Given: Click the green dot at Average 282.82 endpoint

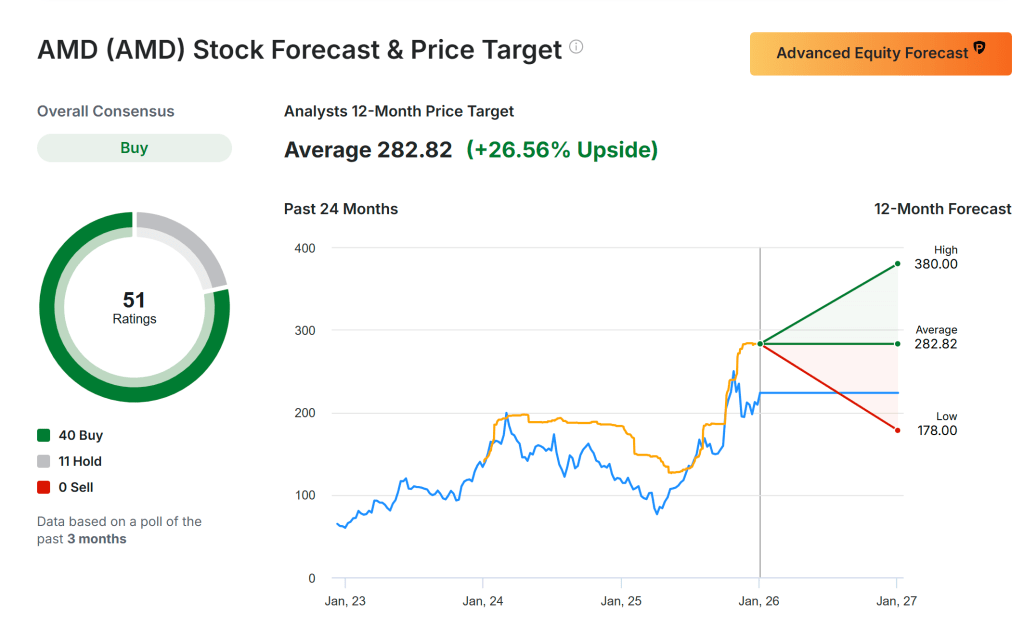Looking at the screenshot, I should pos(898,344).
